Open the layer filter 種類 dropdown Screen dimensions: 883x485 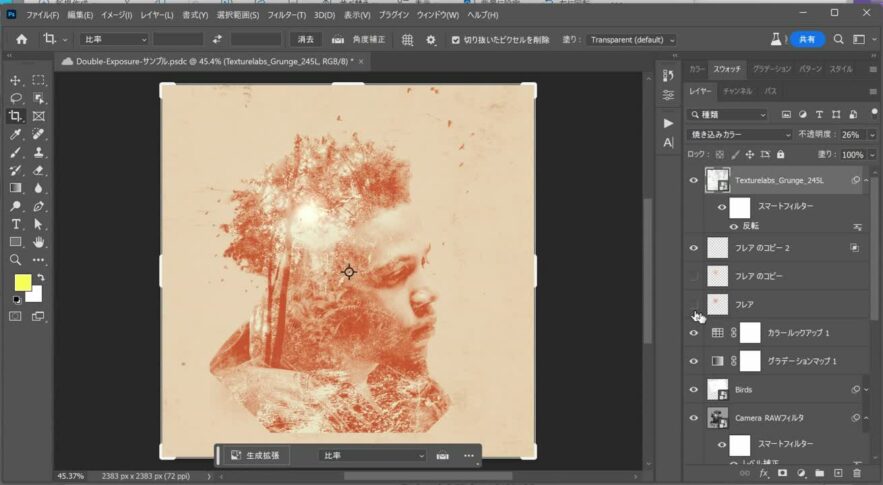pos(727,115)
